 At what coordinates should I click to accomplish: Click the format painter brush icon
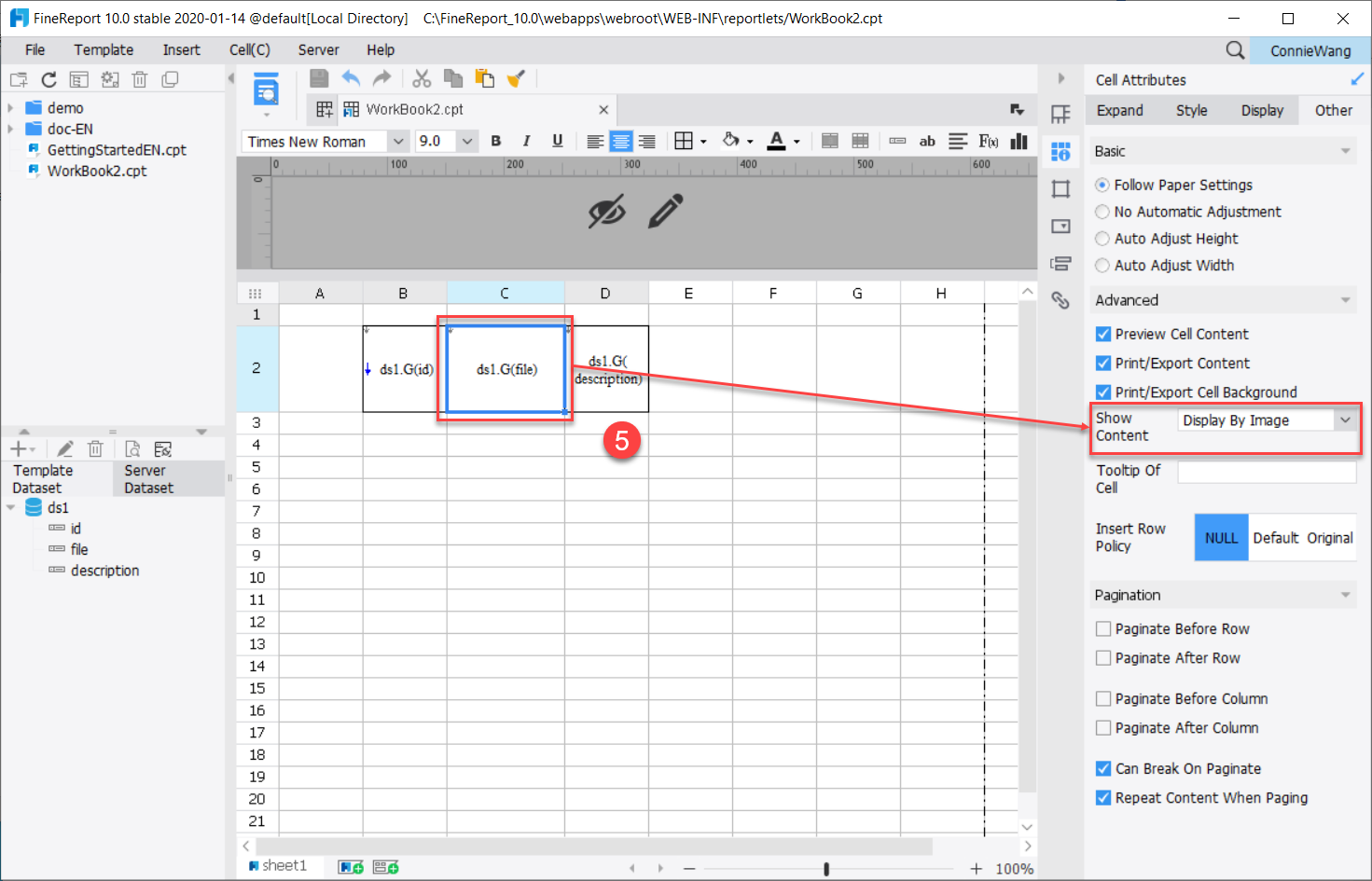click(x=516, y=78)
